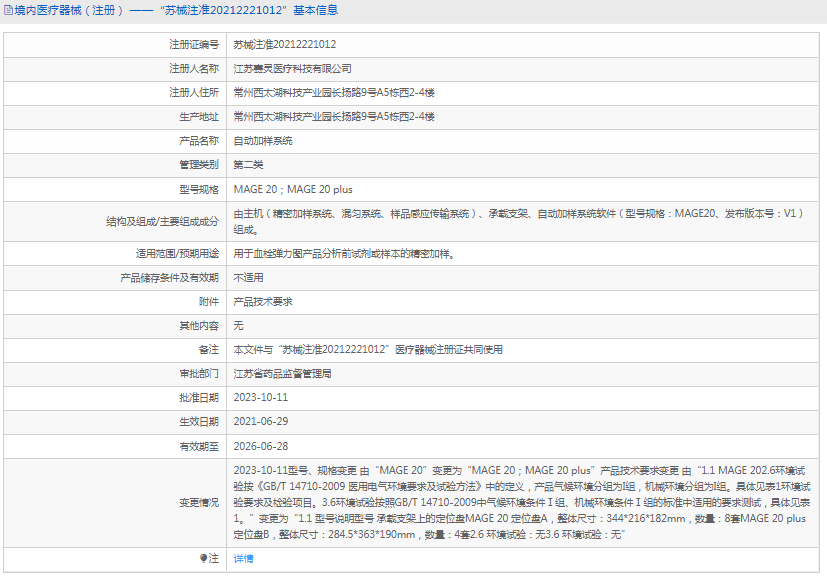Click the 注册人住所 address value
The image size is (827, 579).
tap(334, 93)
